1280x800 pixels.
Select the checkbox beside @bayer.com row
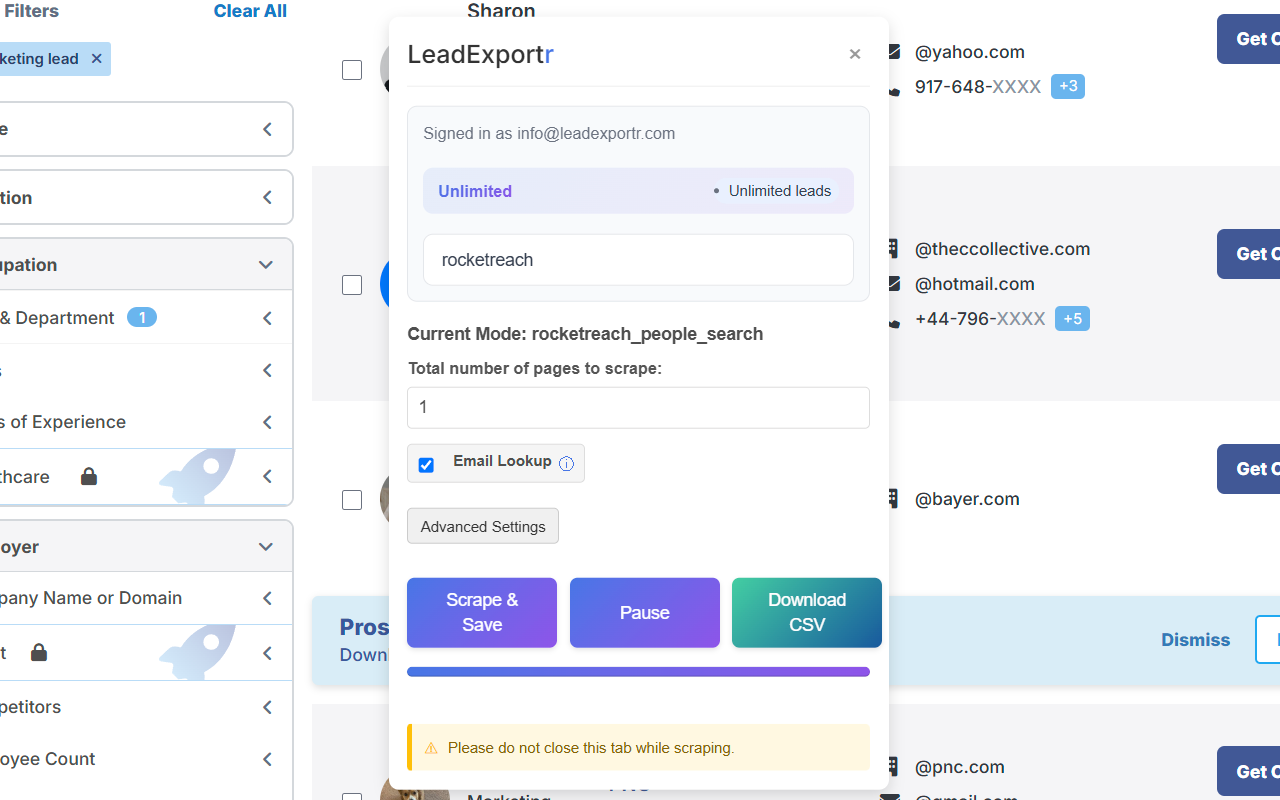tap(352, 500)
